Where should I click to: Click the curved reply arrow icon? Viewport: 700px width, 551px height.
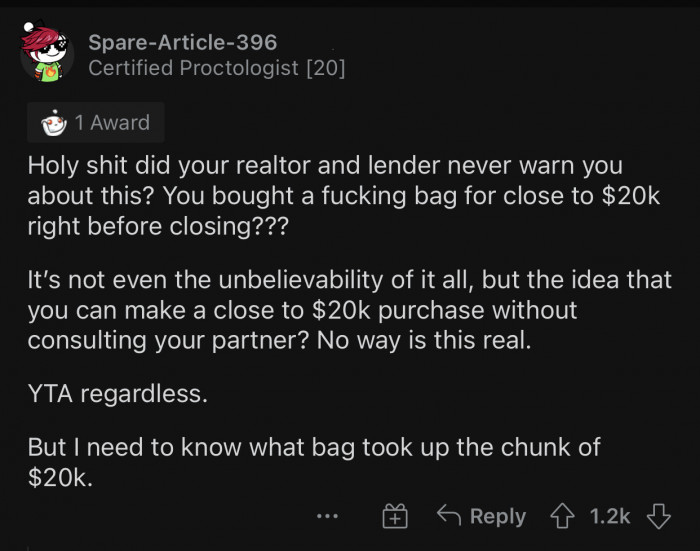449,516
